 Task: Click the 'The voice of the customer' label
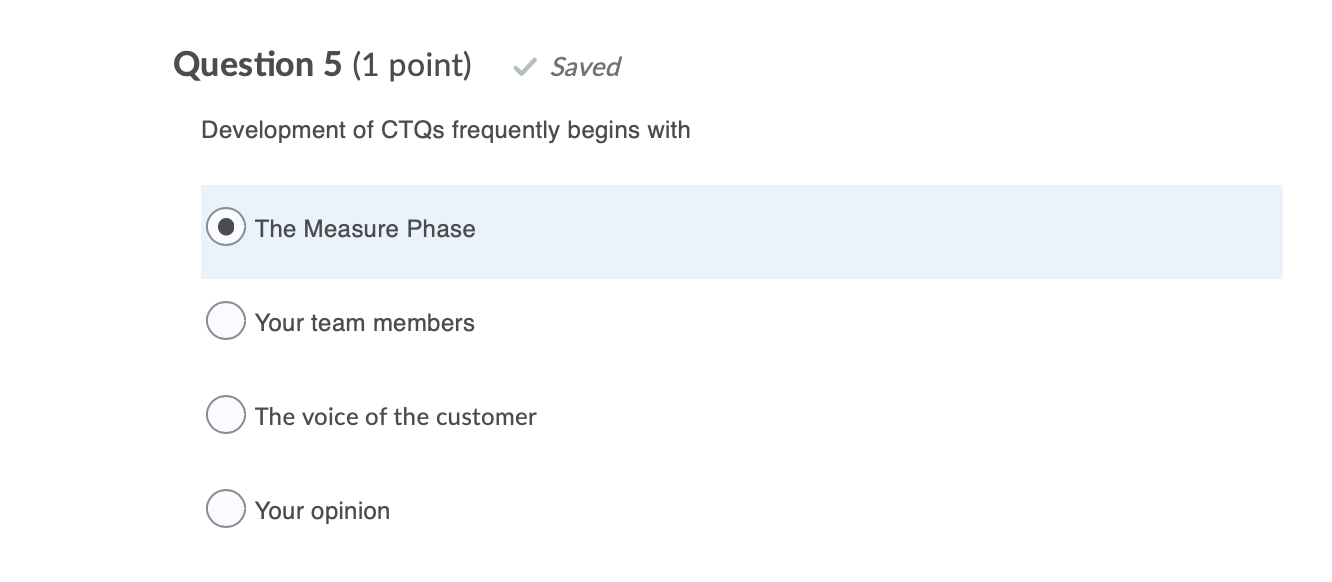(394, 417)
